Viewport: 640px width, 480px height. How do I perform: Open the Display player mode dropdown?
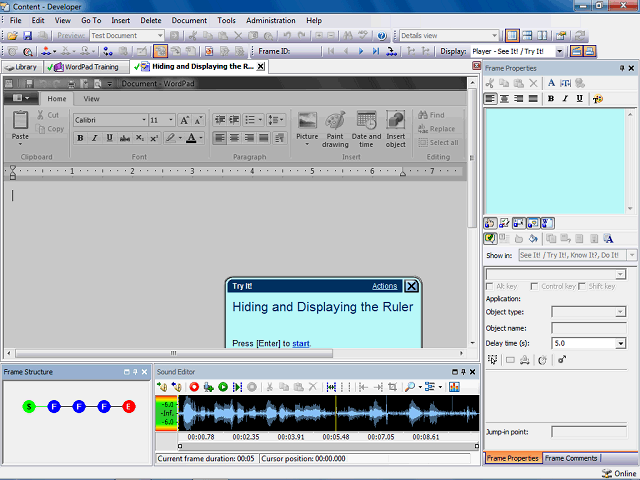tap(559, 51)
